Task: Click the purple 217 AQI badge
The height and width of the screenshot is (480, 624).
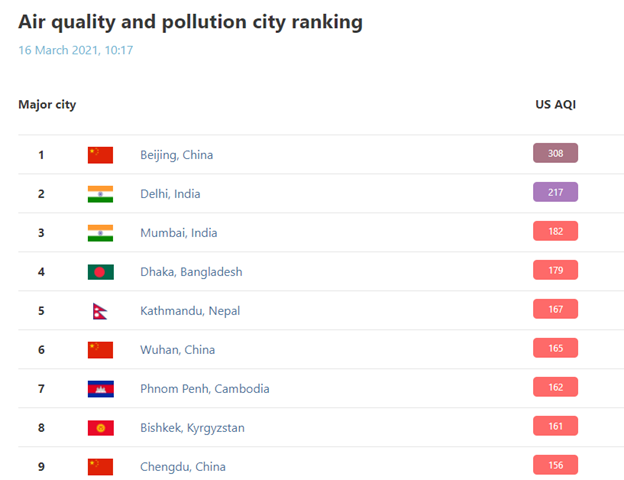Action: 556,192
